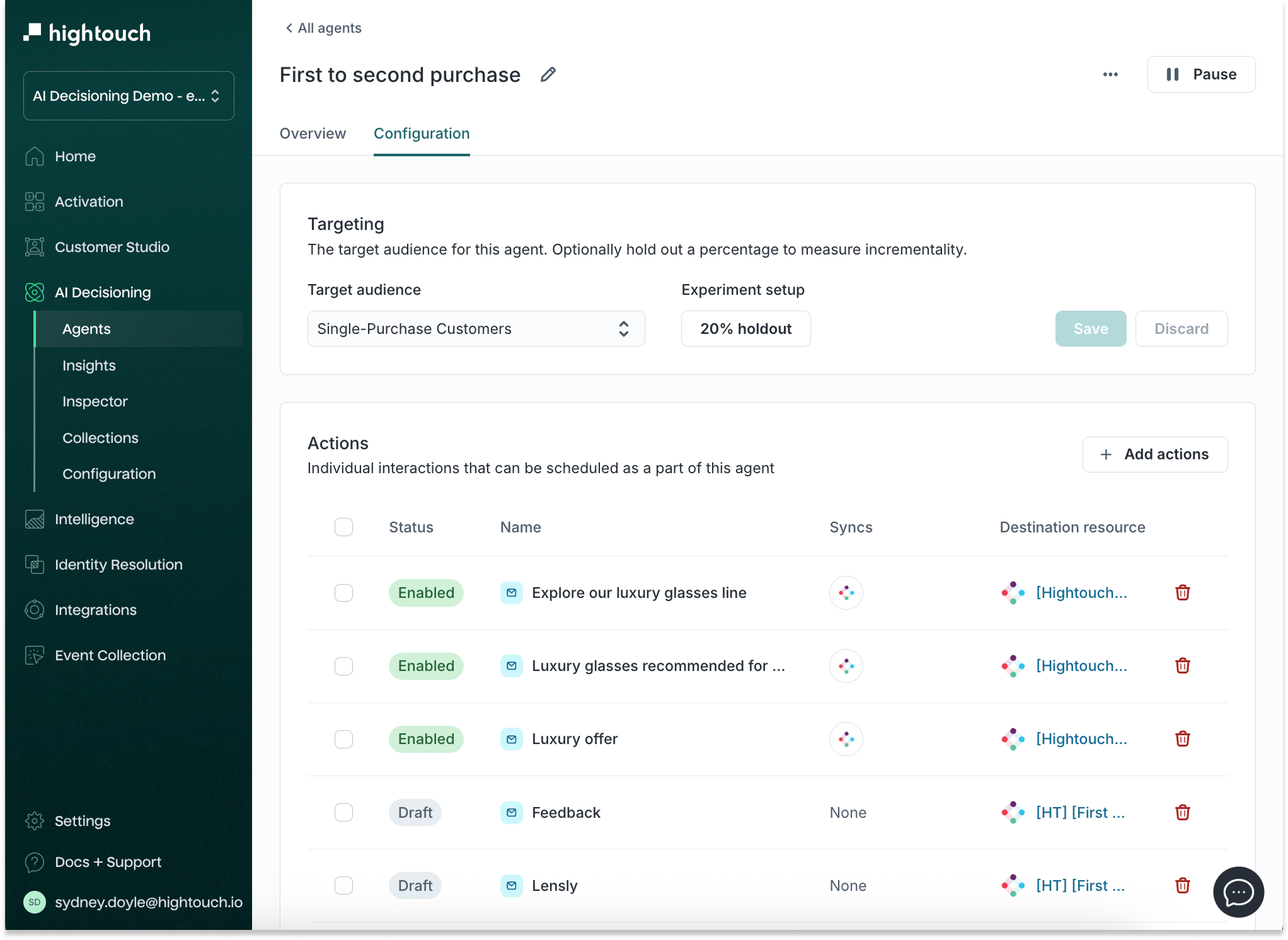Click the pencil icon to rename agent
This screenshot has height=940, width=1288.
548,75
